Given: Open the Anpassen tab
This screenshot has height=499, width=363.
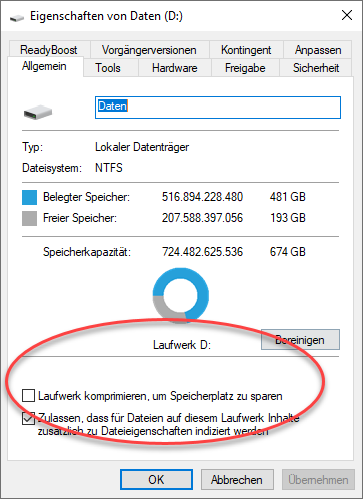Looking at the screenshot, I should click(318, 50).
